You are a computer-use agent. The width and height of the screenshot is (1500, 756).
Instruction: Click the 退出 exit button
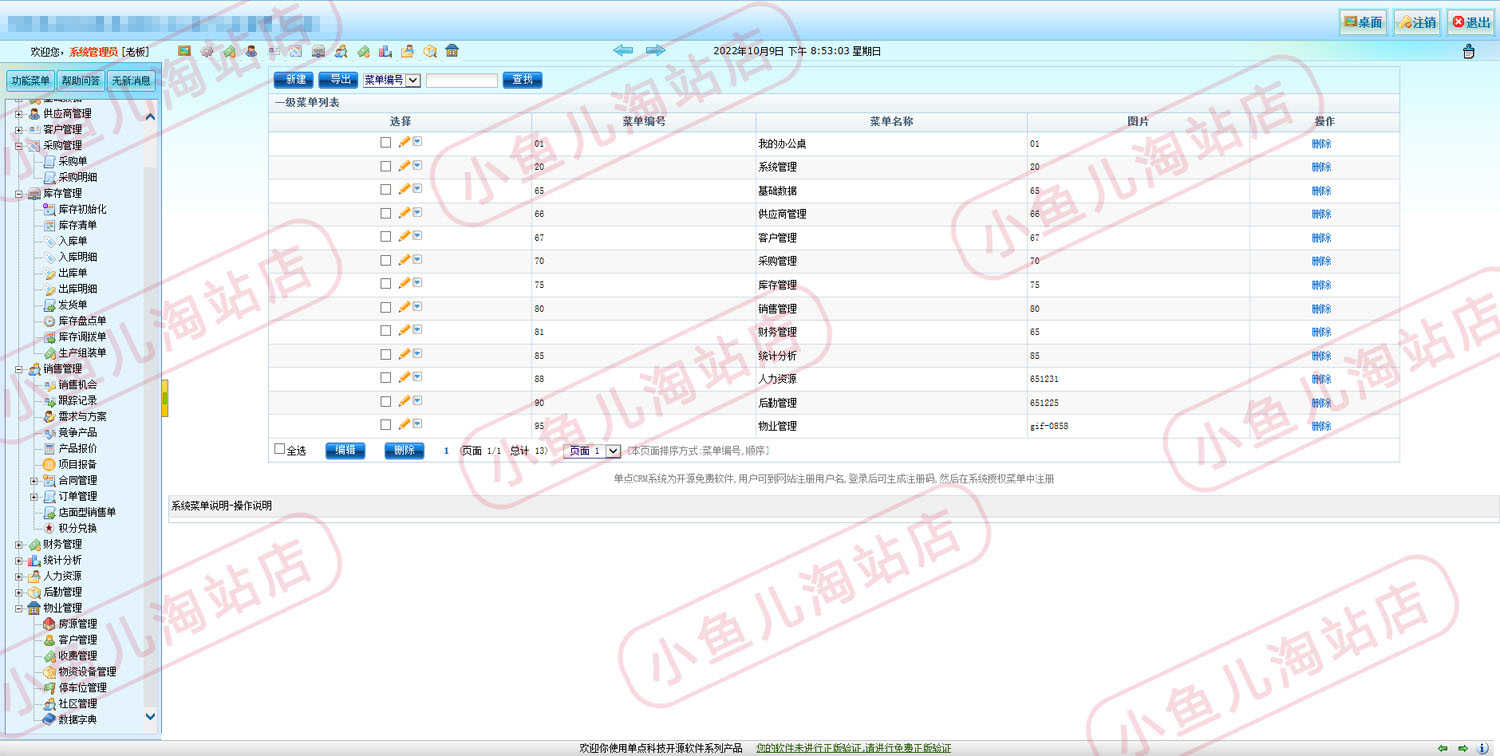point(1471,22)
